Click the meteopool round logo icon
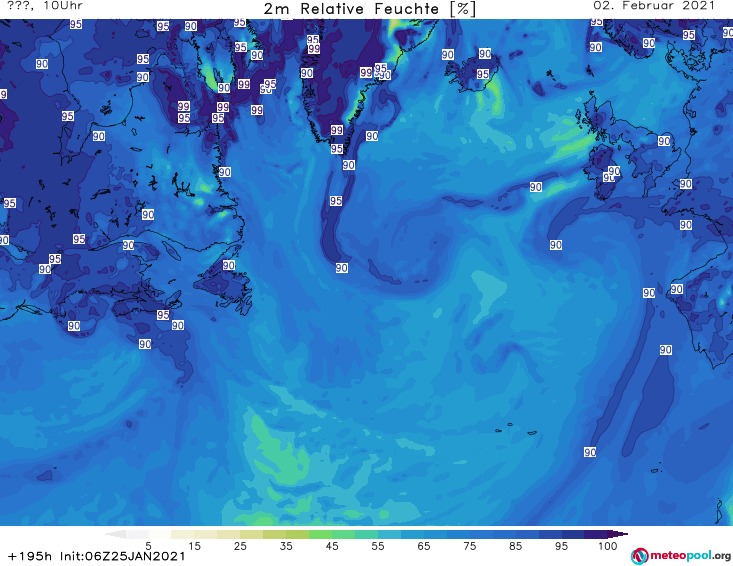 click(640, 556)
